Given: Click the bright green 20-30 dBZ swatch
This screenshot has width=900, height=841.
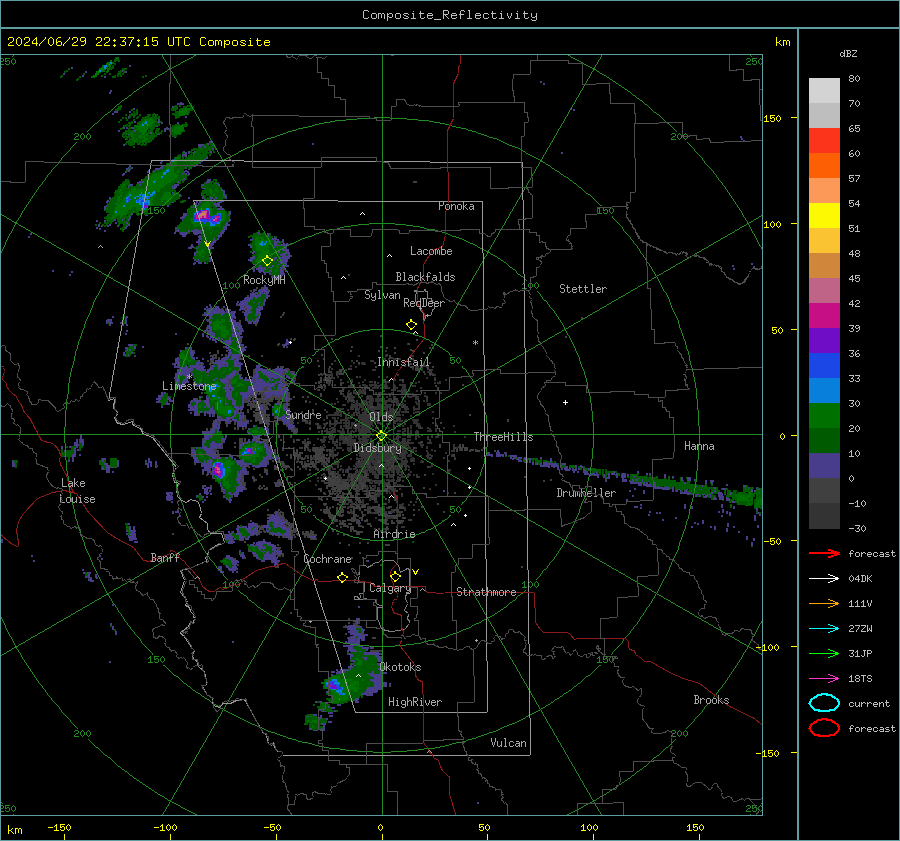Looking at the screenshot, I should pos(824,416).
